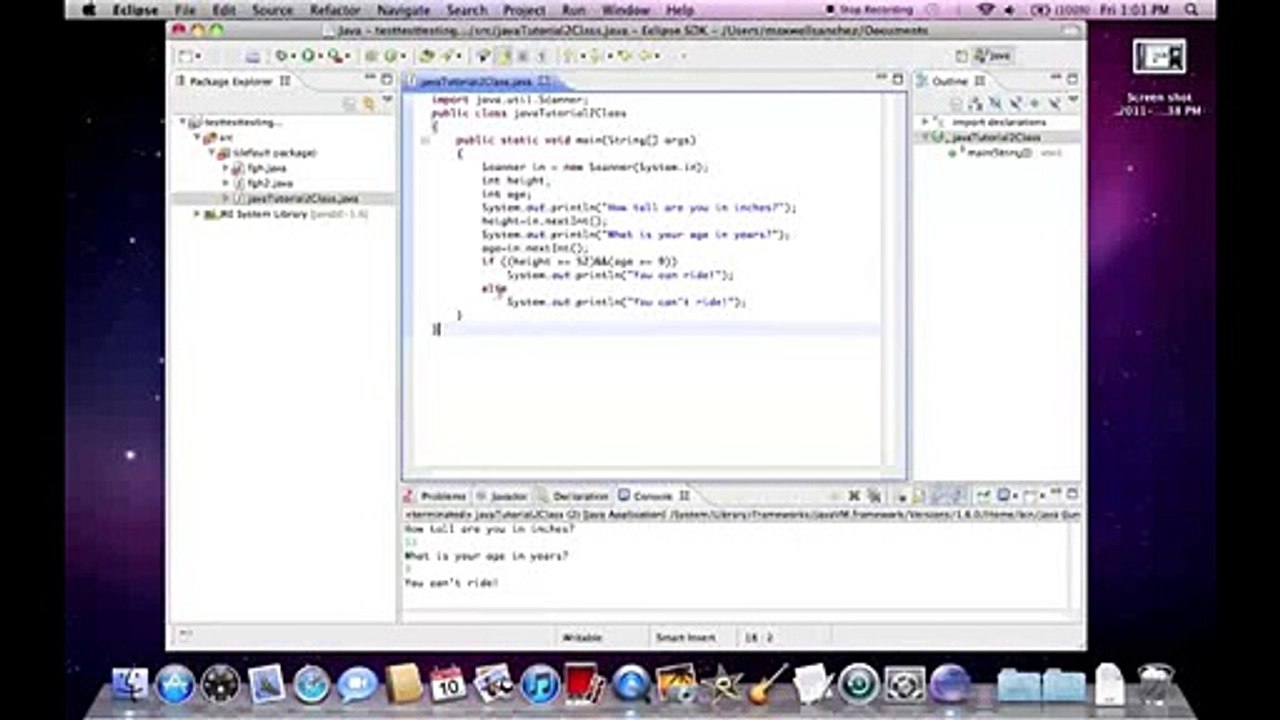1280x720 pixels.
Task: Click the New Java class toolbar icon
Action: (x=390, y=56)
